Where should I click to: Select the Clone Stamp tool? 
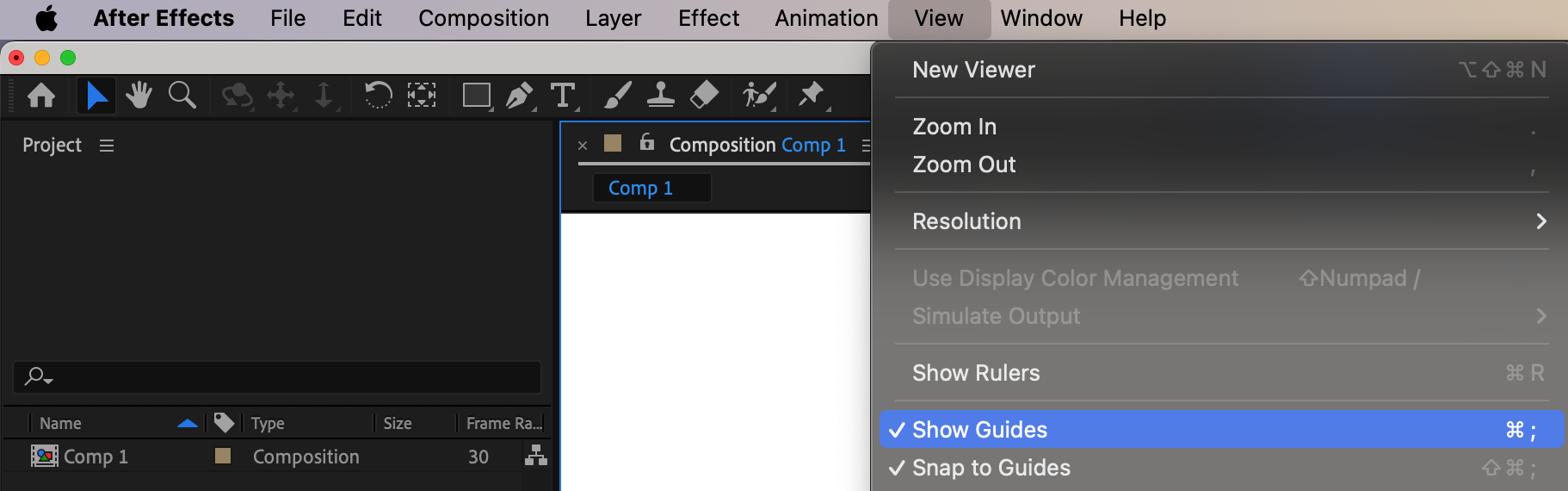click(x=660, y=95)
